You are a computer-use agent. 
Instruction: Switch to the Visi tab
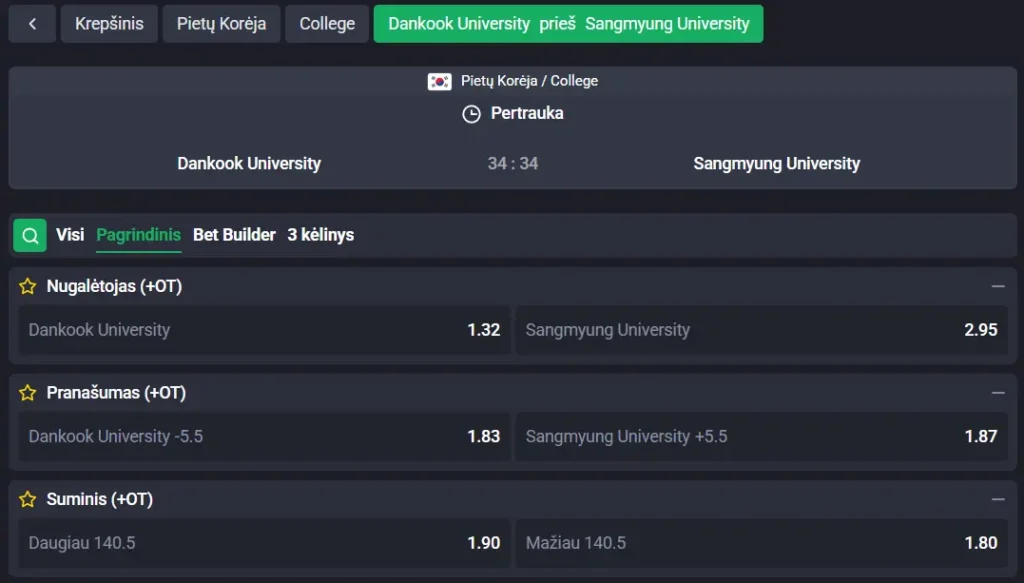point(70,235)
